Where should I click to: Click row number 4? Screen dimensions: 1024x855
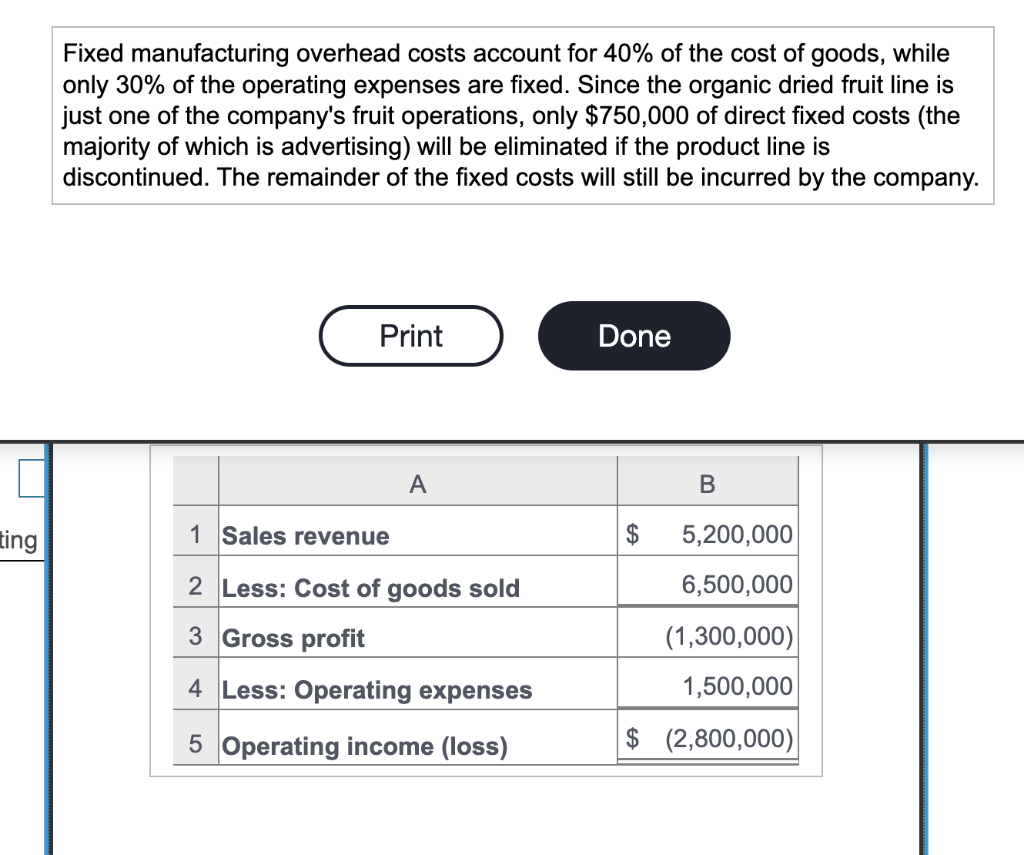point(195,690)
